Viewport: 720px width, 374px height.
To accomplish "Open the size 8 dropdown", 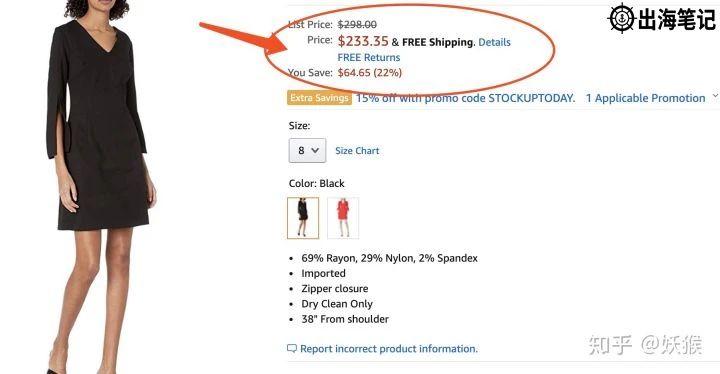I will tap(307, 150).
